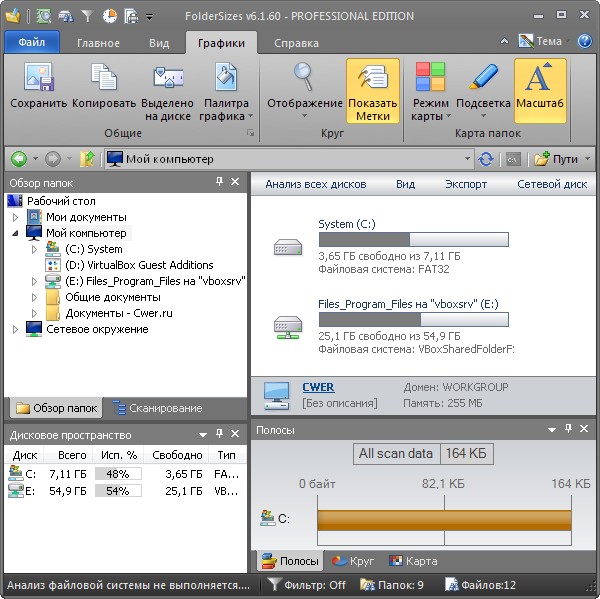This screenshot has width=600, height=599.
Task: Open the Отображение magnifier dropdown
Action: click(x=305, y=90)
